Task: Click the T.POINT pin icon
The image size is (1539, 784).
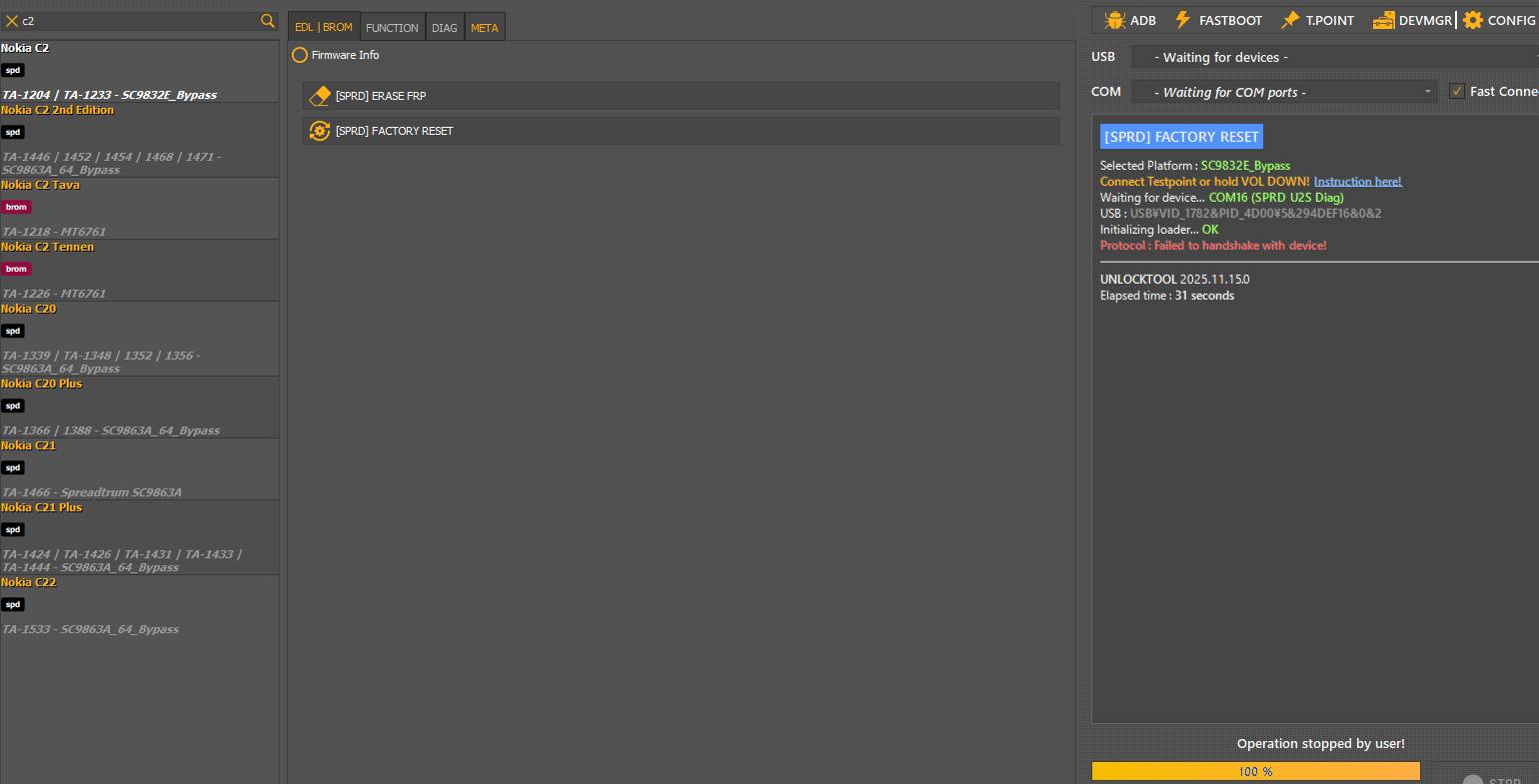Action: [x=1290, y=20]
